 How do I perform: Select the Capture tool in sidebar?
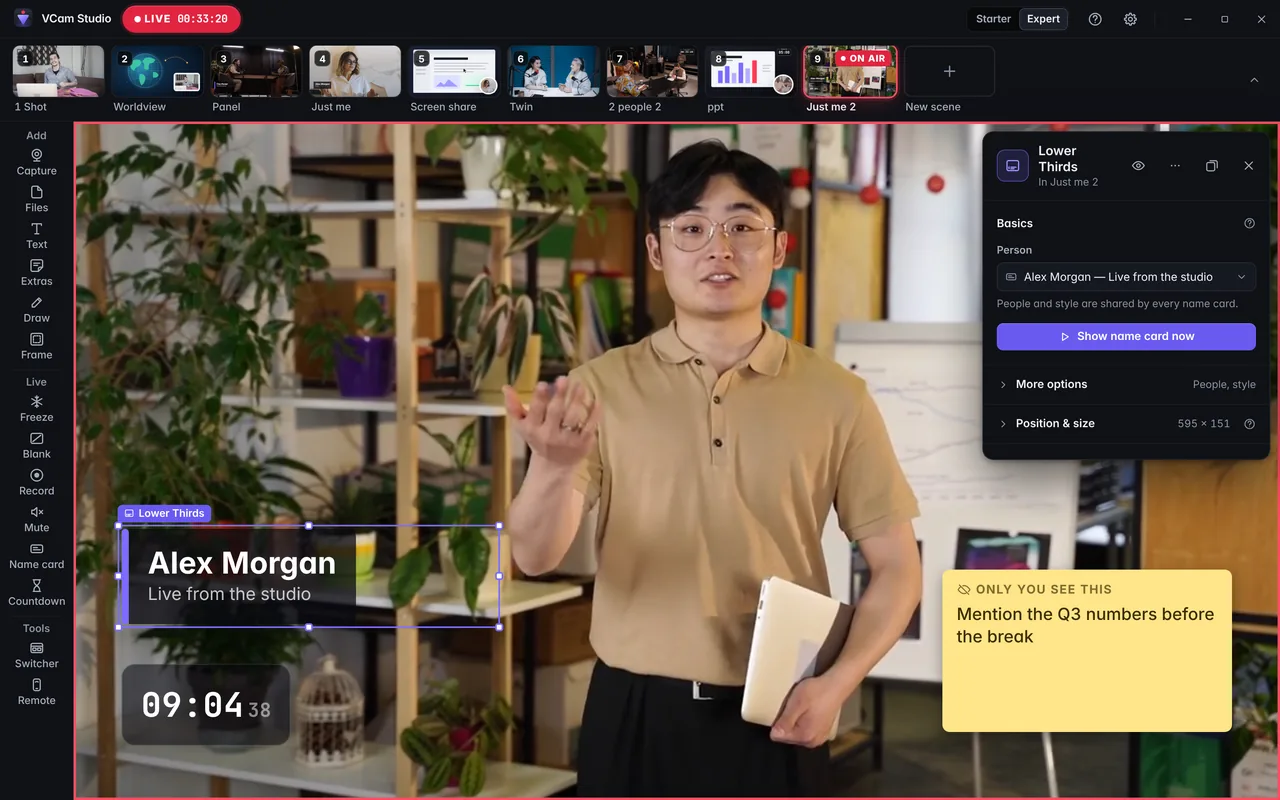point(36,162)
